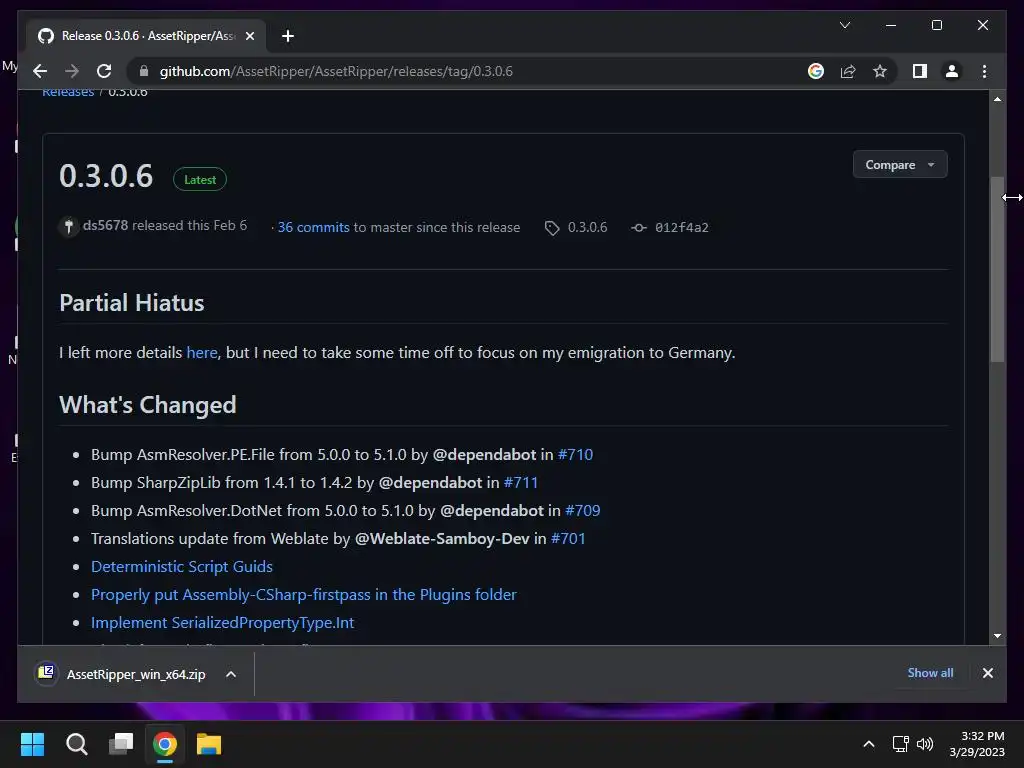Image resolution: width=1024 pixels, height=768 pixels.
Task: Open Chrome side panel
Action: pyautogui.click(x=920, y=71)
